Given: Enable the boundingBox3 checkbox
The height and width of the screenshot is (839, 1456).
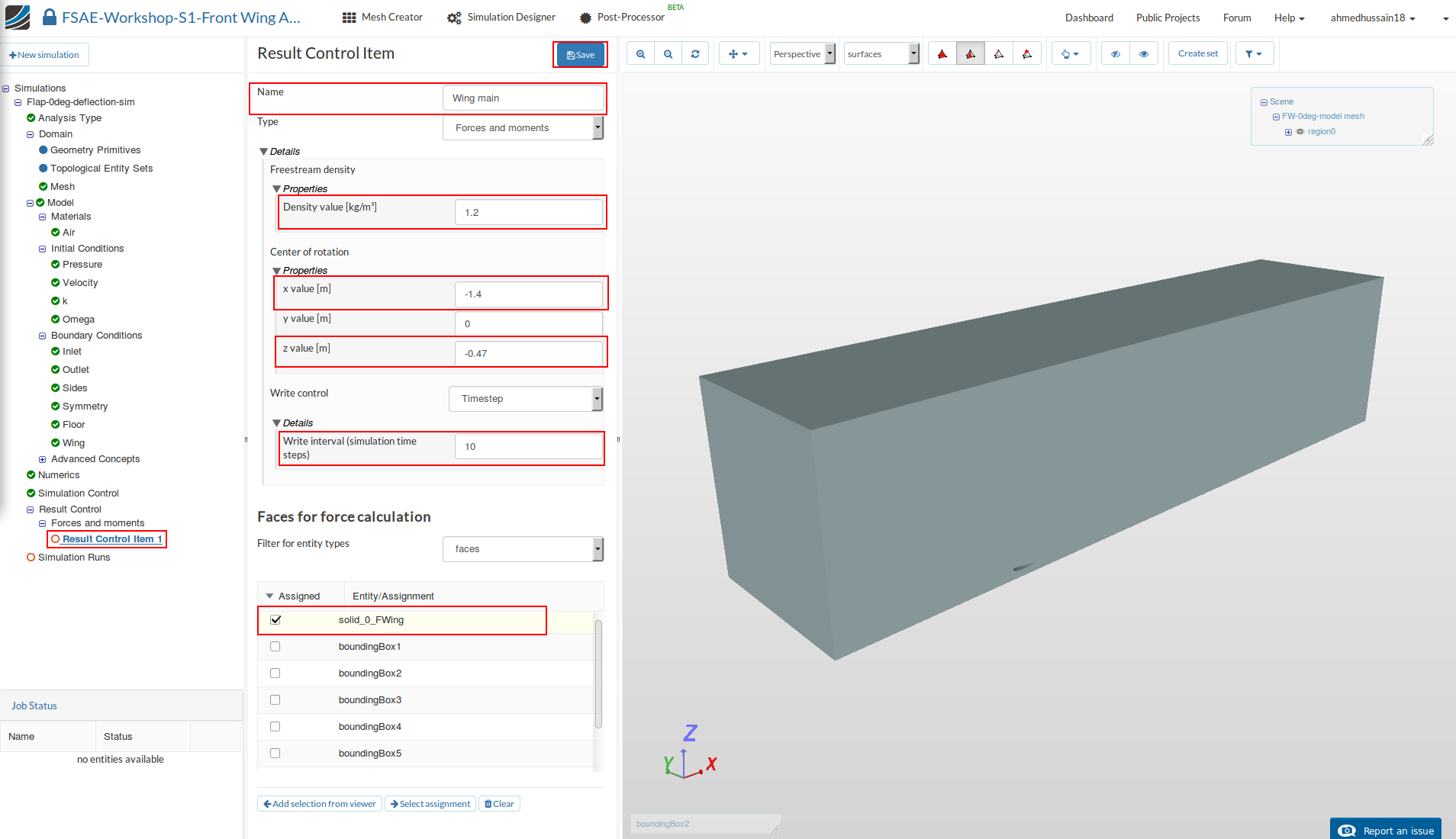Looking at the screenshot, I should click(x=275, y=700).
